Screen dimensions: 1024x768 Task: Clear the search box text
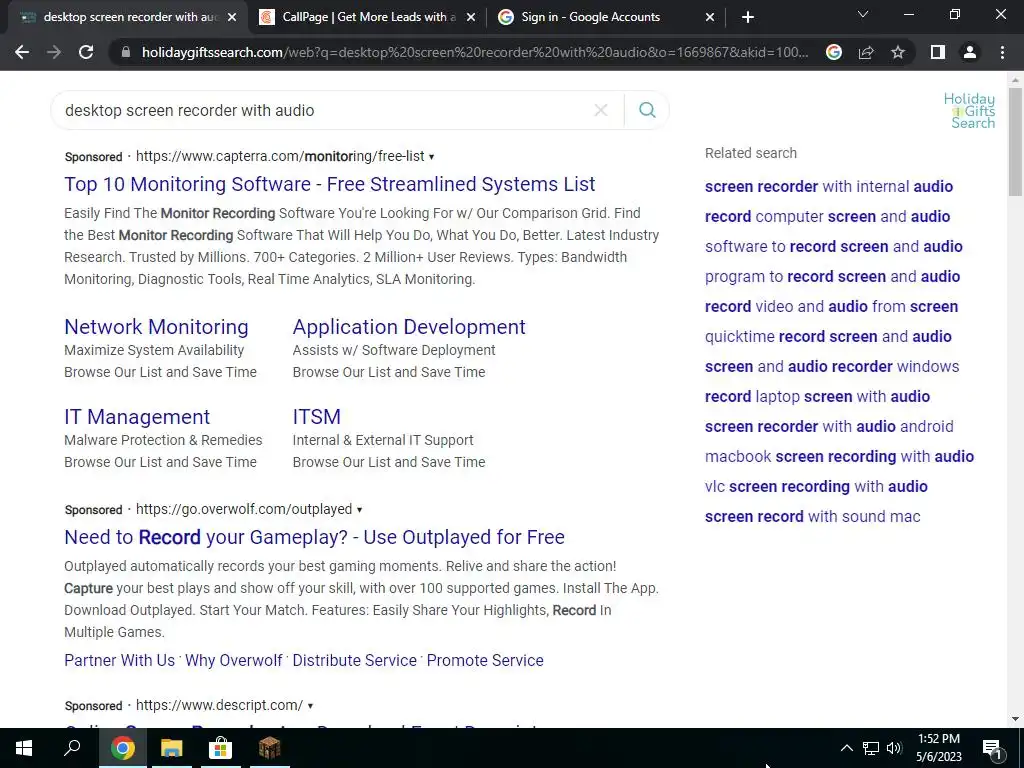[601, 110]
